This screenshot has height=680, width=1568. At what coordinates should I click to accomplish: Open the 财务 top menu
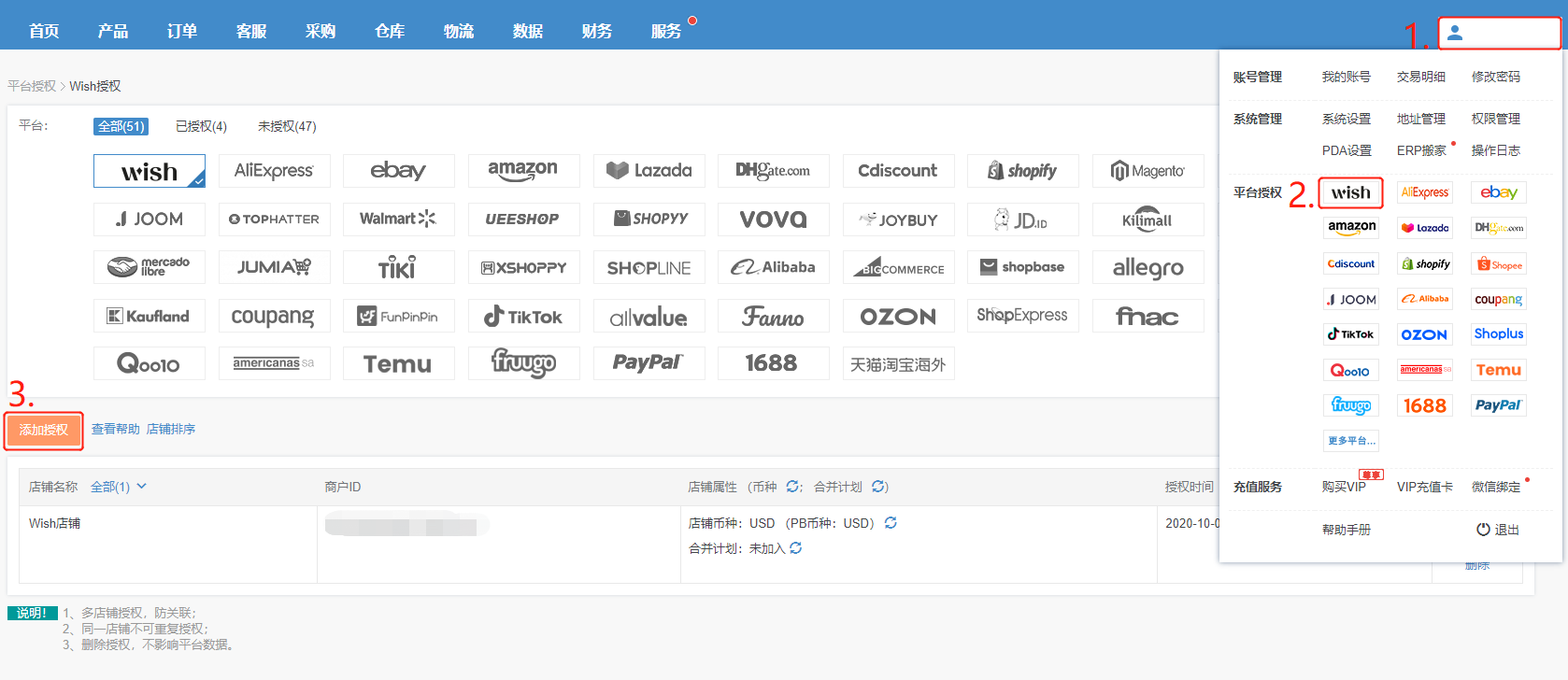pyautogui.click(x=597, y=32)
